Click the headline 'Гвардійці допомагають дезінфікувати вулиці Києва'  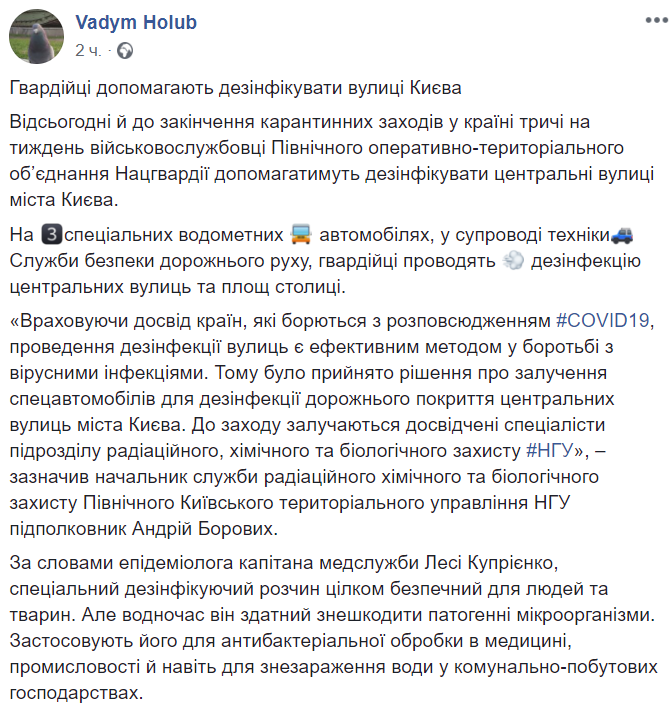tap(237, 87)
